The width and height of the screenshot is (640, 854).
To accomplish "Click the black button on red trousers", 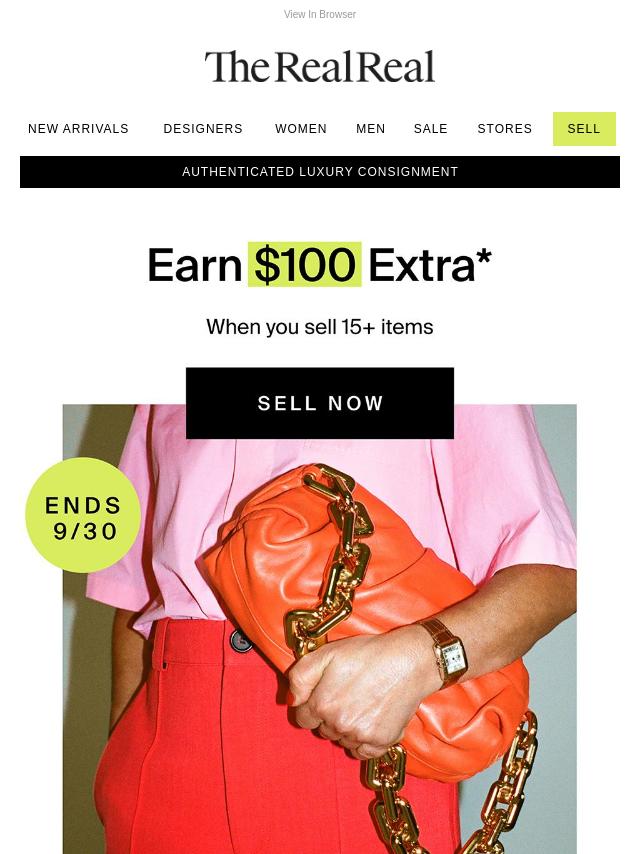I will pos(240,640).
